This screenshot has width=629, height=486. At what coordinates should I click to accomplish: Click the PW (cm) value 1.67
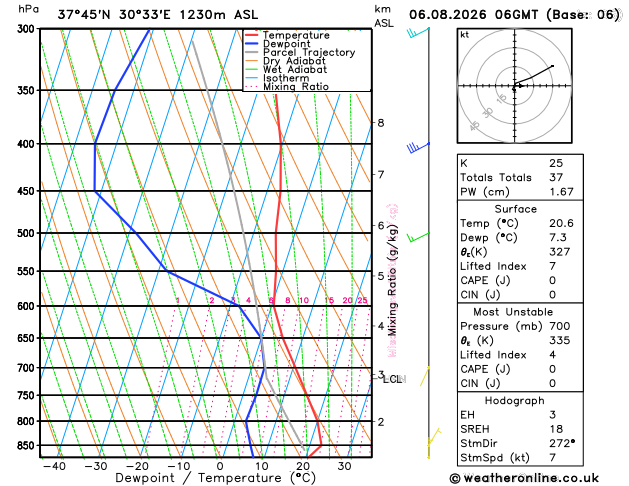point(561,192)
